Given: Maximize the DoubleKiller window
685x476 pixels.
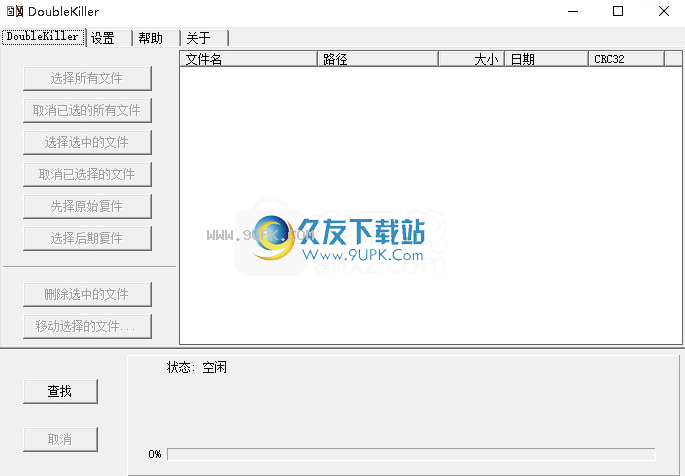Looking at the screenshot, I should coord(618,11).
